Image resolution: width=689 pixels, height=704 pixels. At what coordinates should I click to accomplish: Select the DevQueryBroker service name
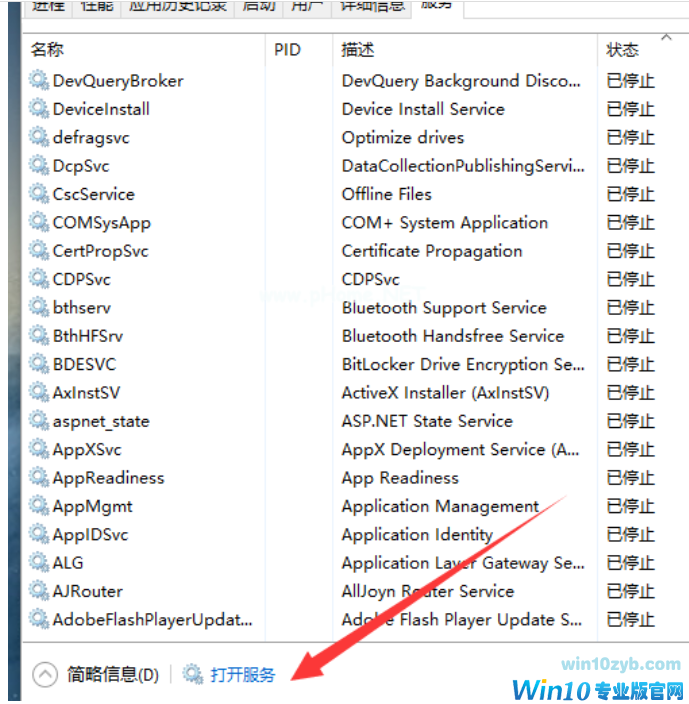click(x=118, y=81)
